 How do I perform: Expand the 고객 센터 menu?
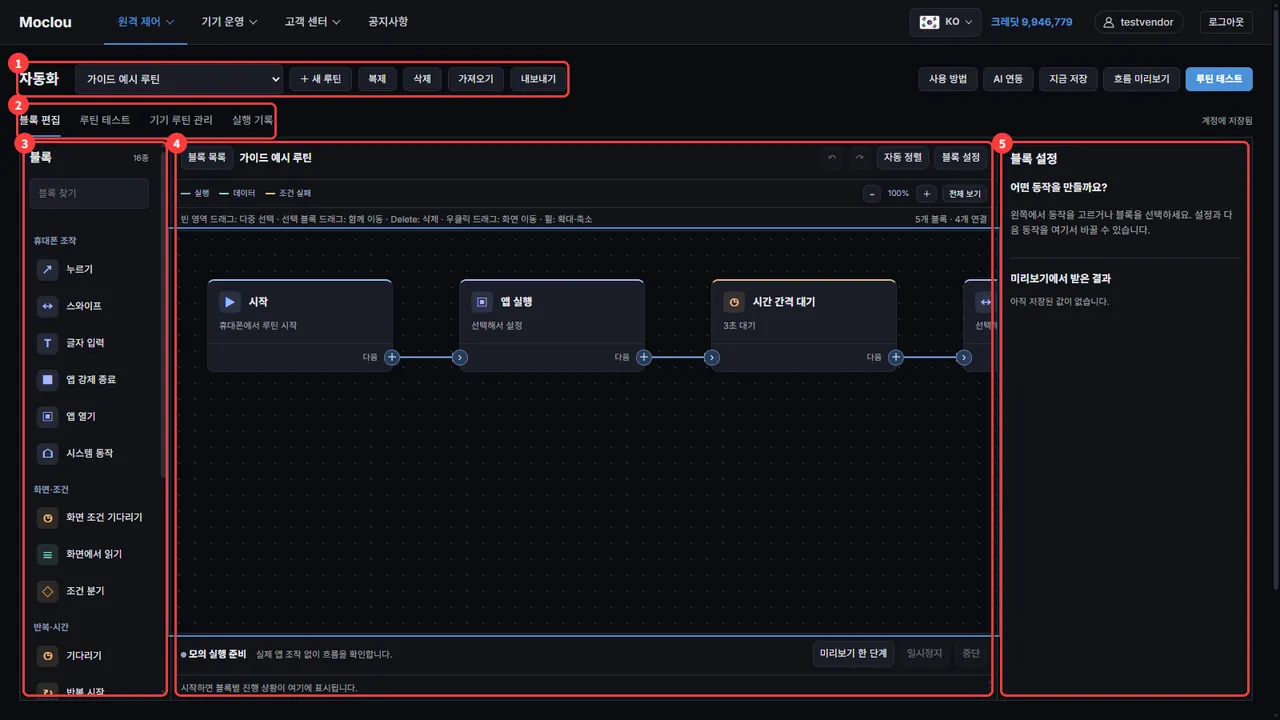[x=312, y=22]
